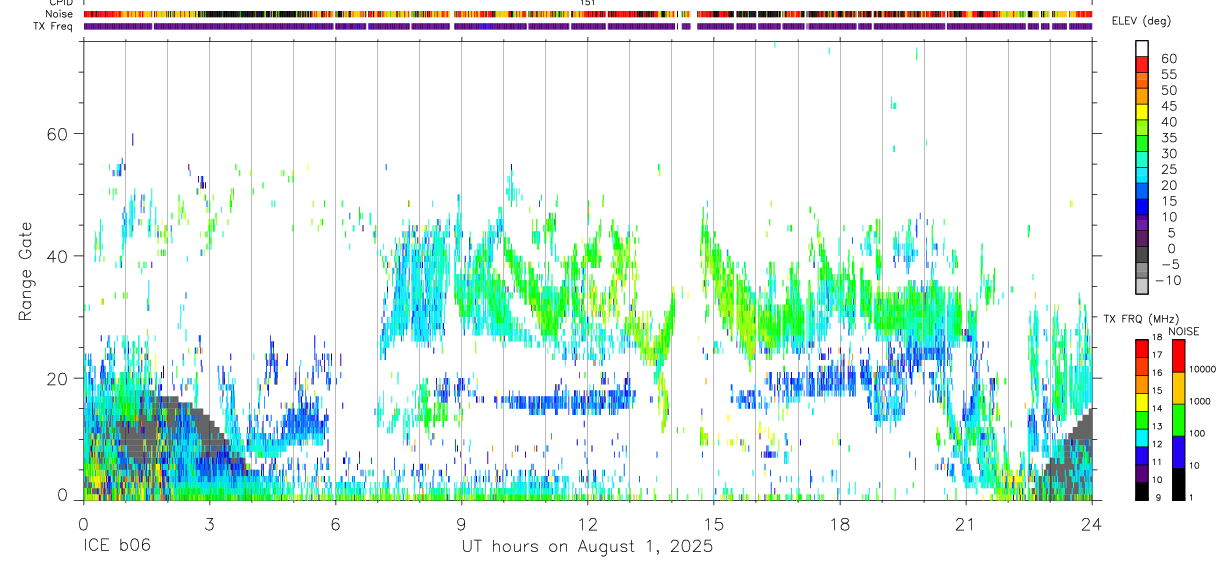The width and height of the screenshot is (1228, 567).
Task: Click the '3' hour tick label on the time axis
Action: pyautogui.click(x=209, y=523)
